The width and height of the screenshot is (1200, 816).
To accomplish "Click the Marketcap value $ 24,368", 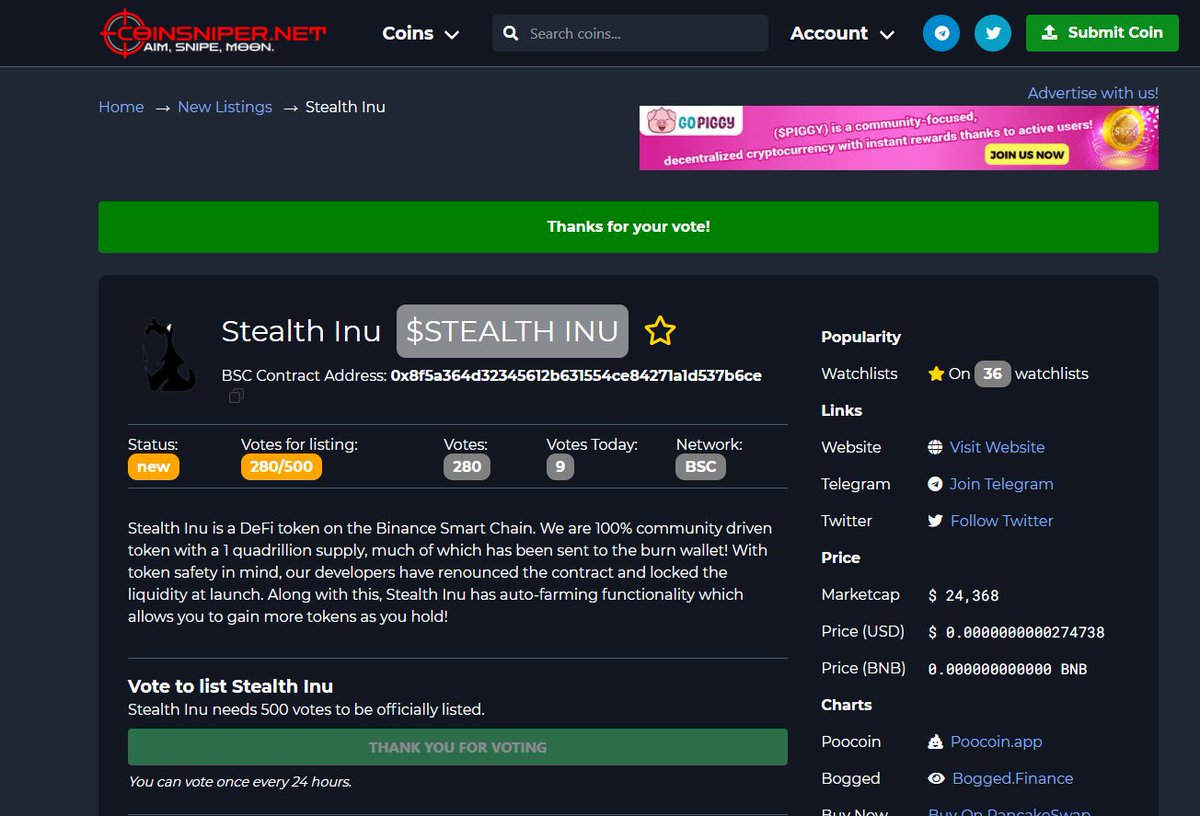I will (963, 595).
